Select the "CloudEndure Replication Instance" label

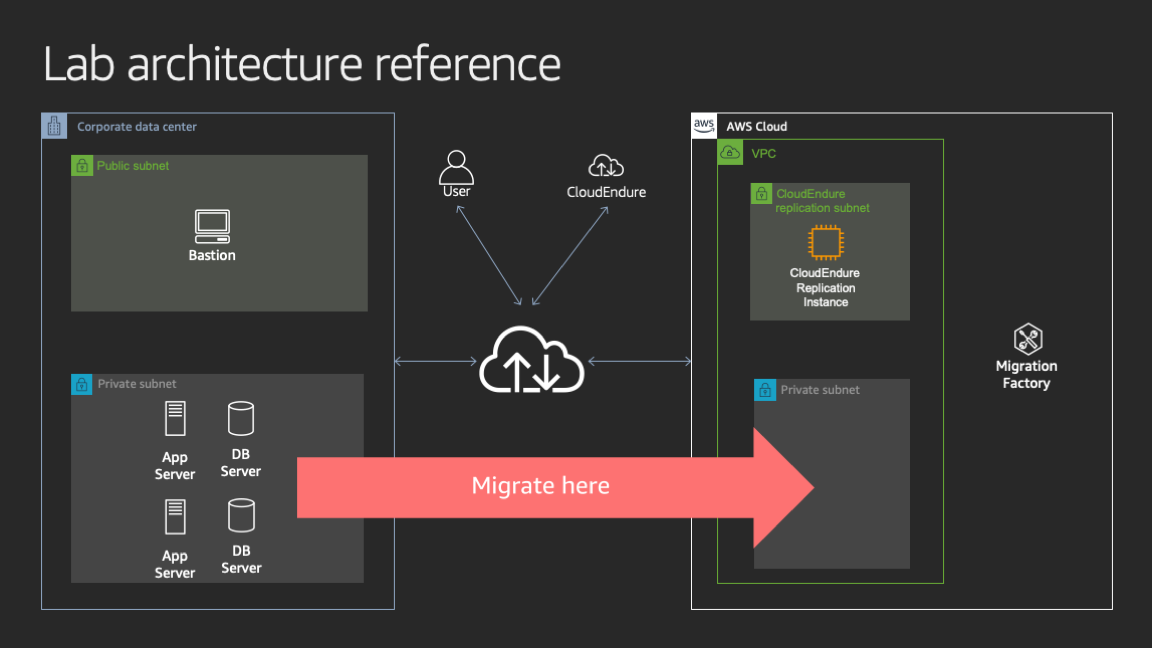click(825, 287)
